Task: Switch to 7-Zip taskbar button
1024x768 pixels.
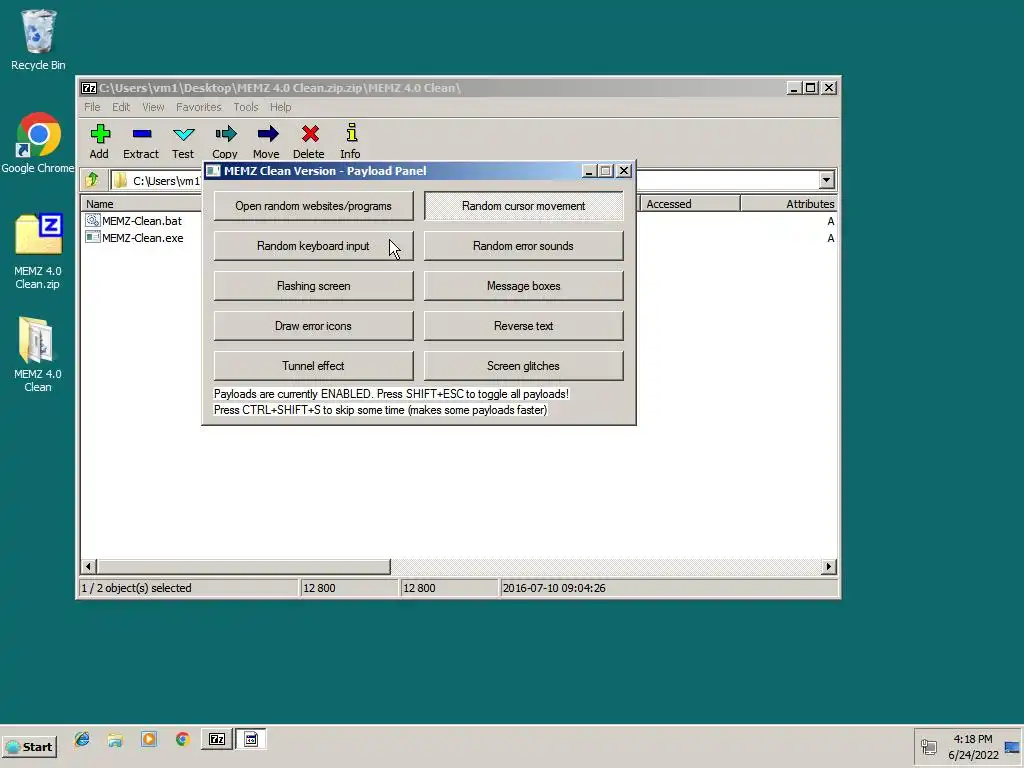Action: click(217, 739)
